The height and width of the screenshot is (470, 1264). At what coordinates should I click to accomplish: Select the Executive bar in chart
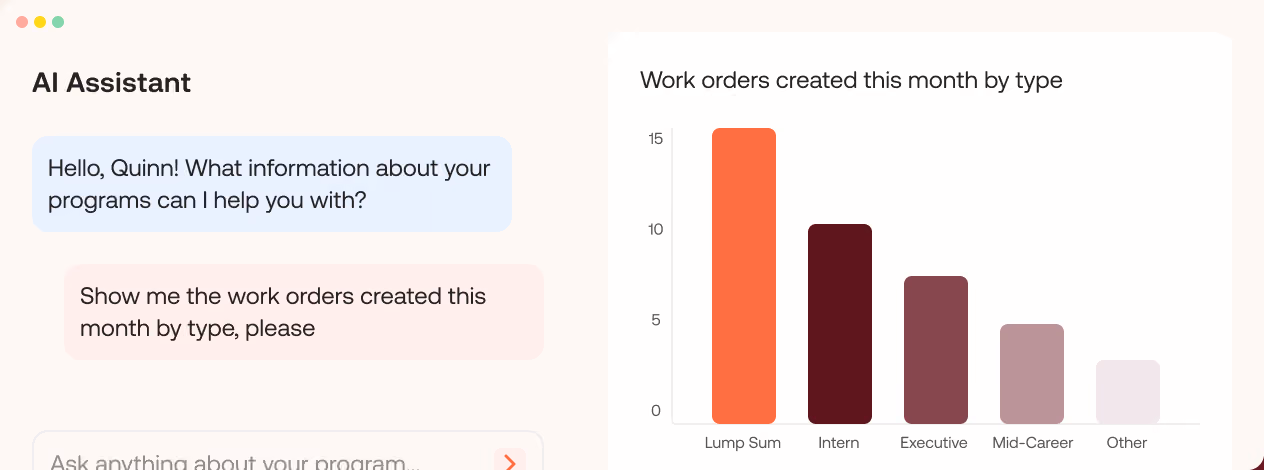[x=936, y=350]
